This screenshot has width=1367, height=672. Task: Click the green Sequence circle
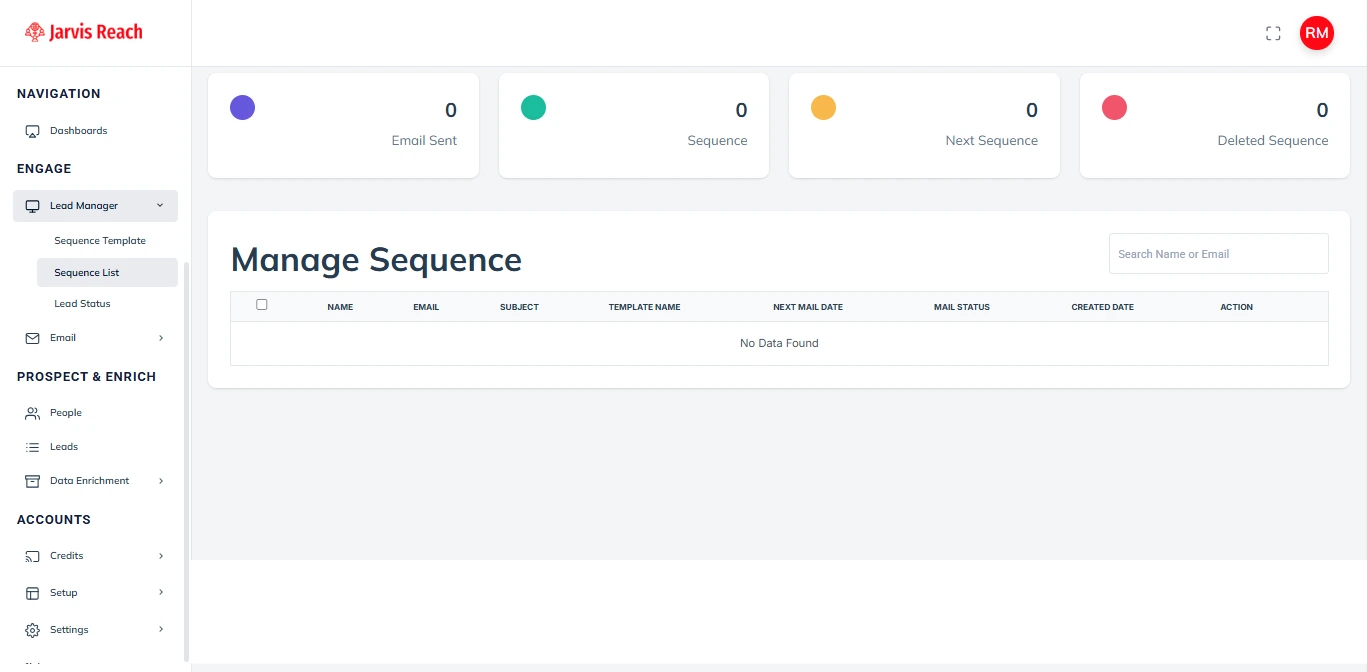coord(533,107)
